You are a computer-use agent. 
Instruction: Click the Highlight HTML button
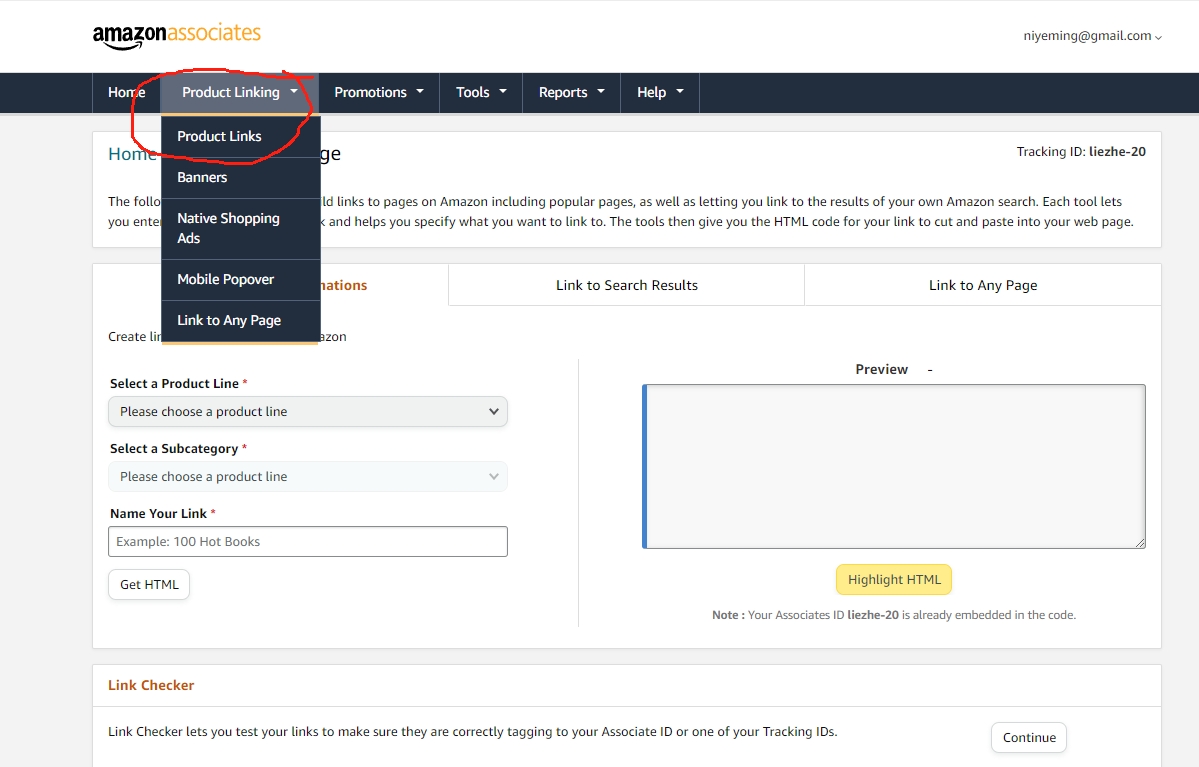coord(894,580)
